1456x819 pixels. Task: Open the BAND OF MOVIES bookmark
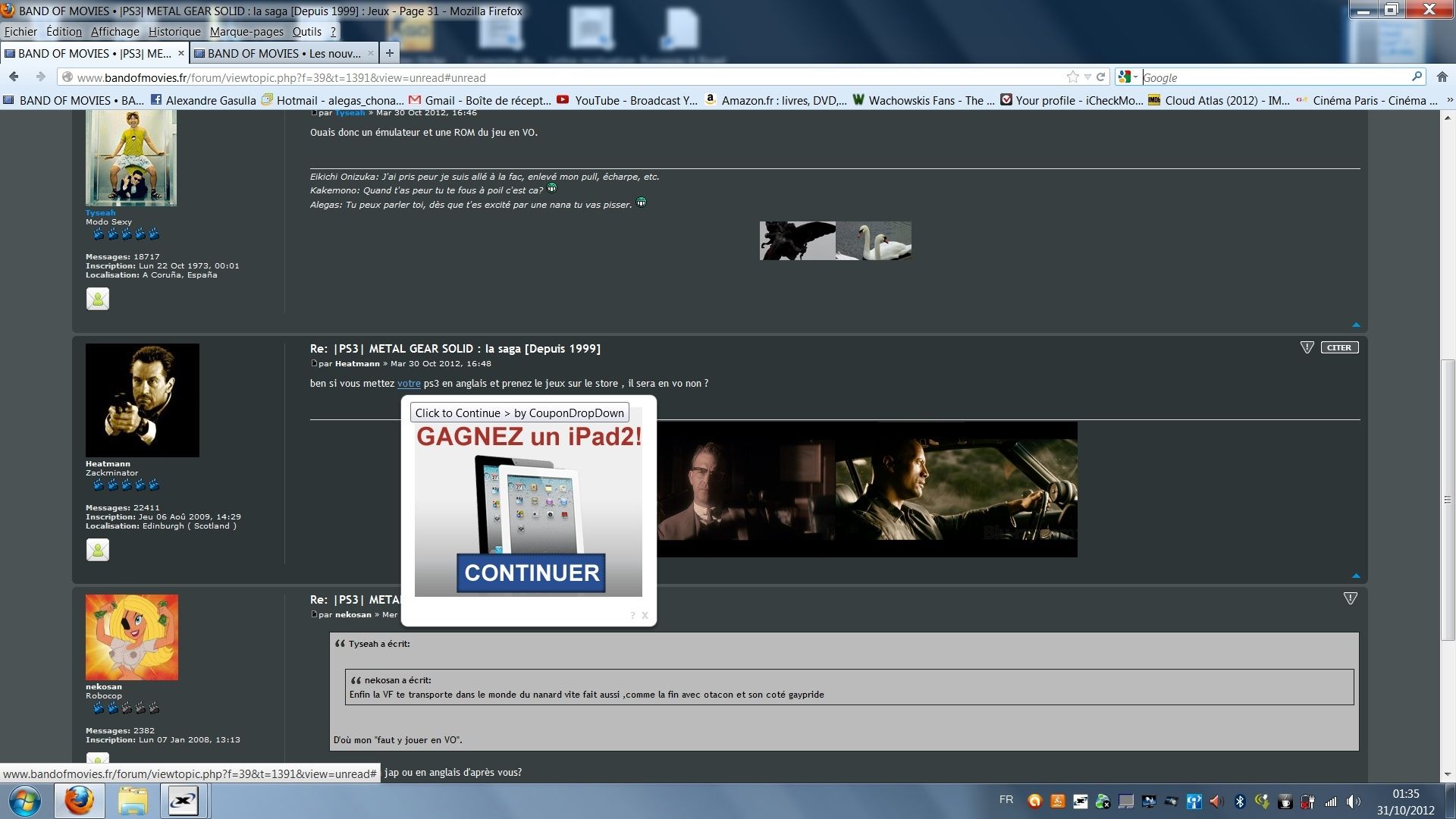point(74,100)
